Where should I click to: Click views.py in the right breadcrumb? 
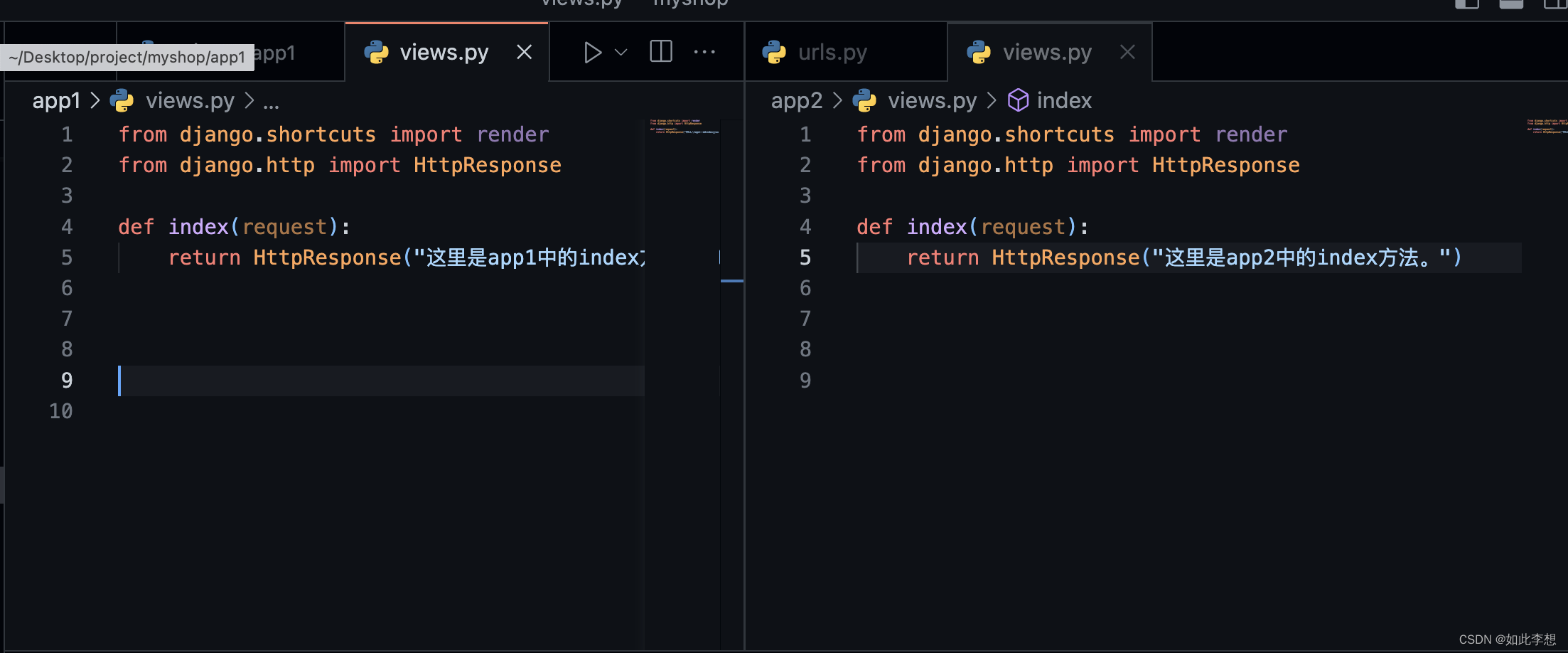tap(933, 101)
